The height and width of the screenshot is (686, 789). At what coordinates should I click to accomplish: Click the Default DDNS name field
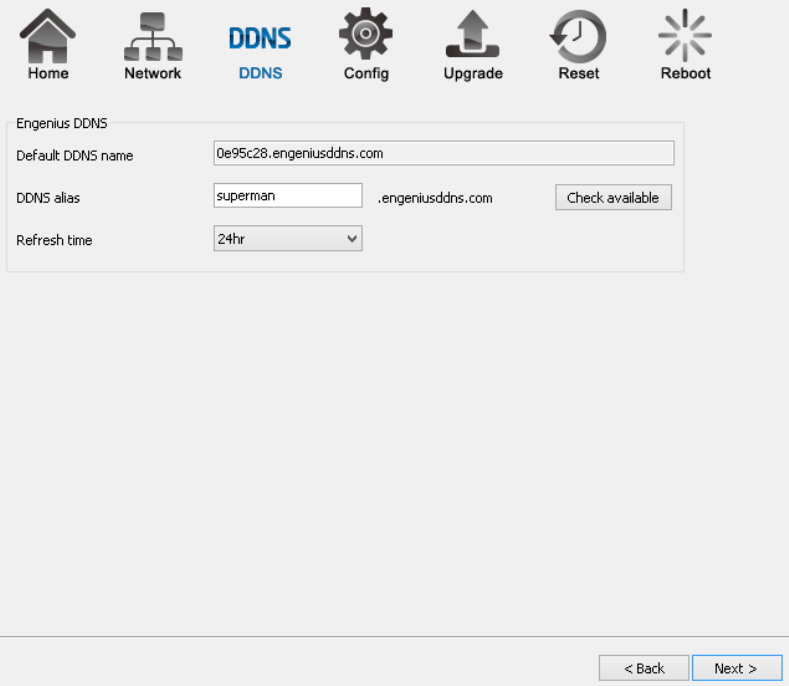[x=443, y=153]
